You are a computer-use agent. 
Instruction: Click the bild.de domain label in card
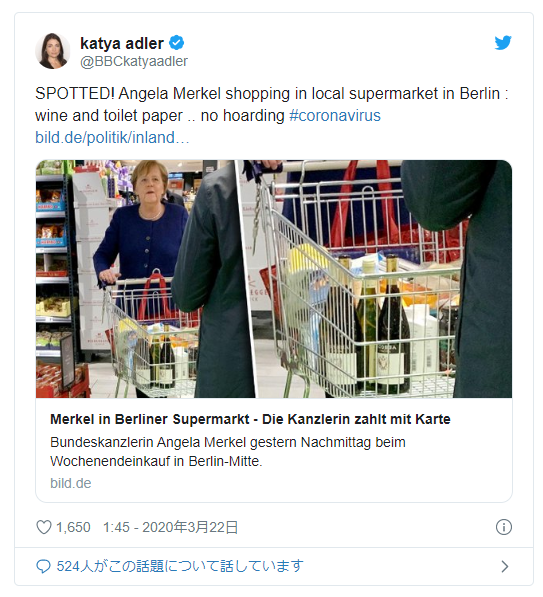71,483
